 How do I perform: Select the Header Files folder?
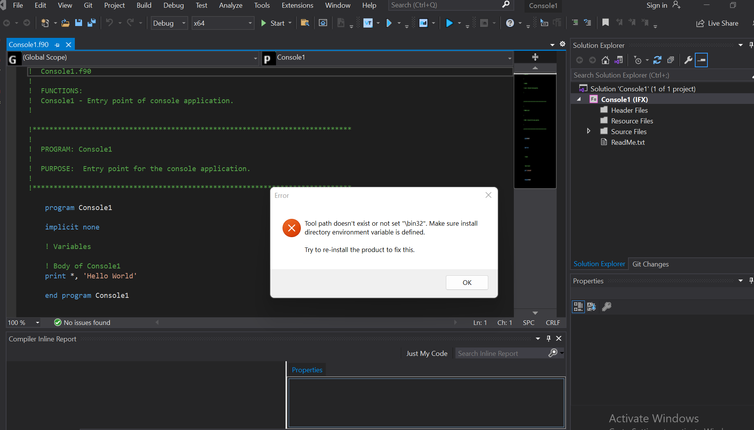(628, 110)
